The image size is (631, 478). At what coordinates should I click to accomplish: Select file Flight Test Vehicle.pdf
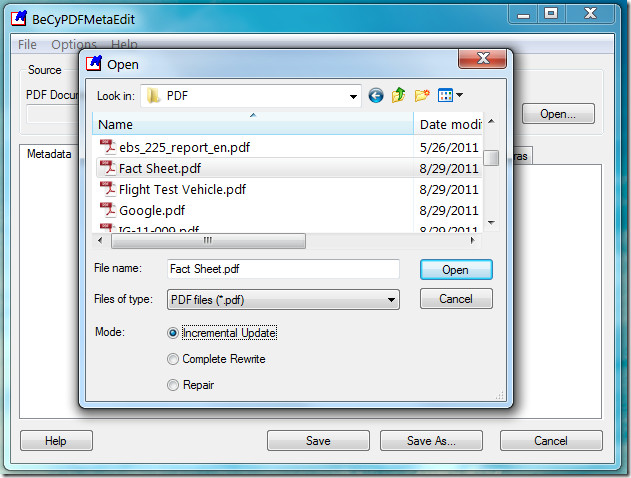click(182, 189)
